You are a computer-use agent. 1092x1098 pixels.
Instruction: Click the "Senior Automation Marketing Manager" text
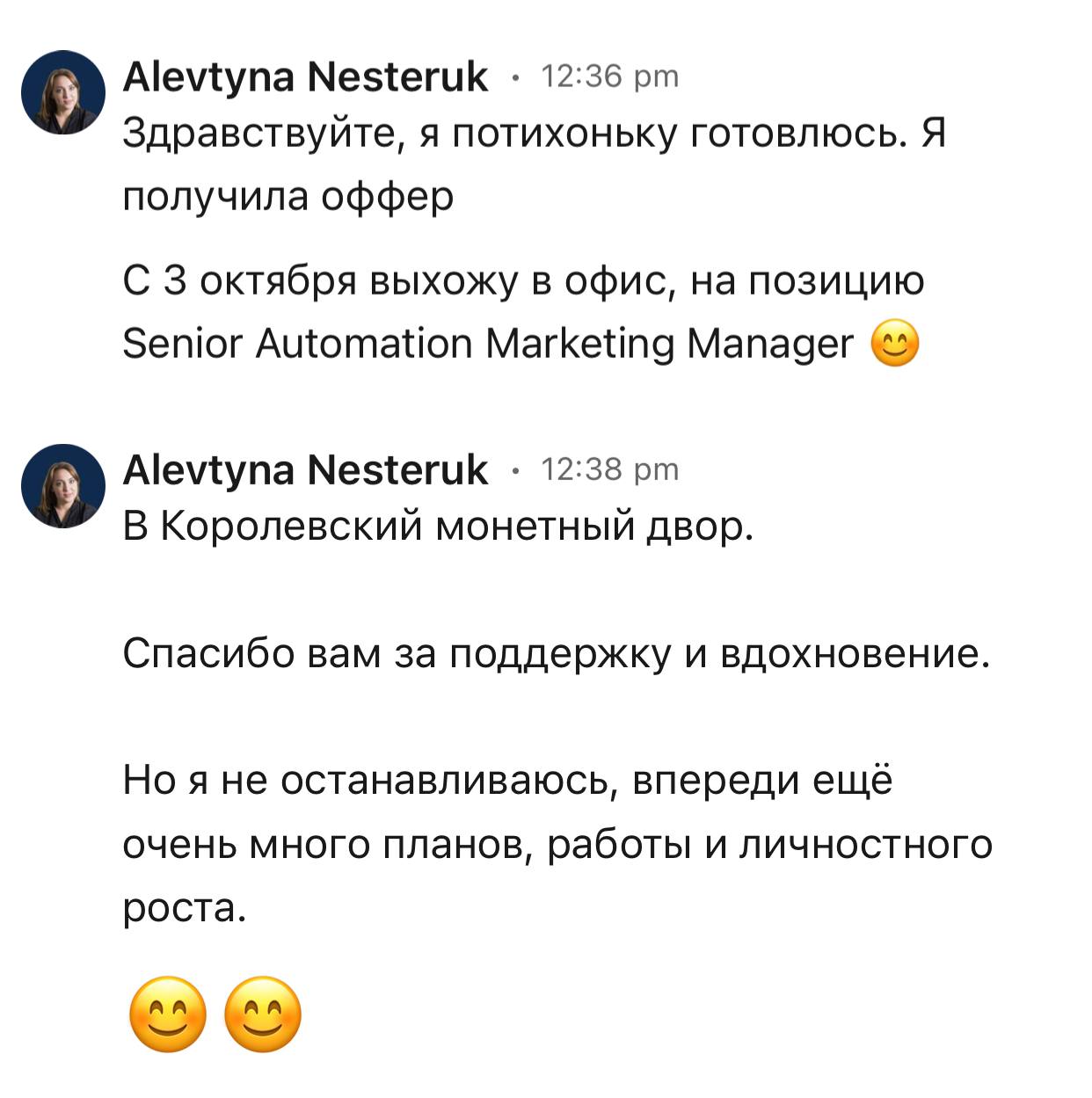pyautogui.click(x=488, y=344)
